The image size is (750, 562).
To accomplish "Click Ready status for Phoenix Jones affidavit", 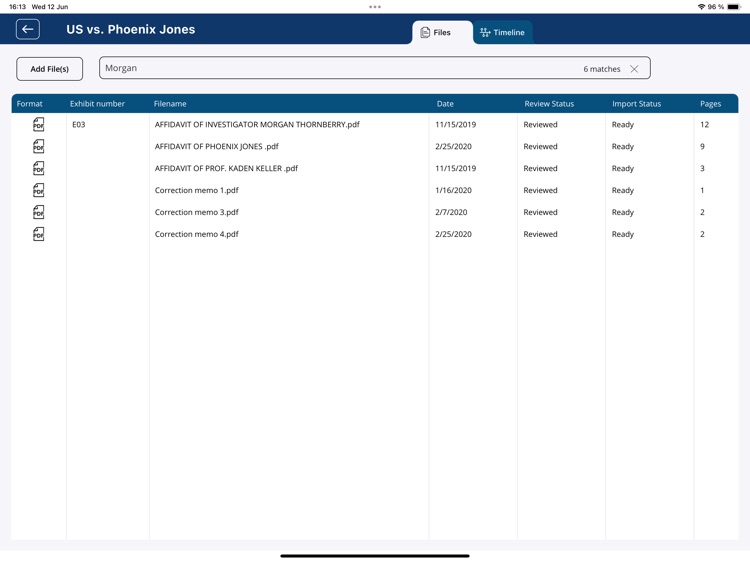I will click(622, 146).
